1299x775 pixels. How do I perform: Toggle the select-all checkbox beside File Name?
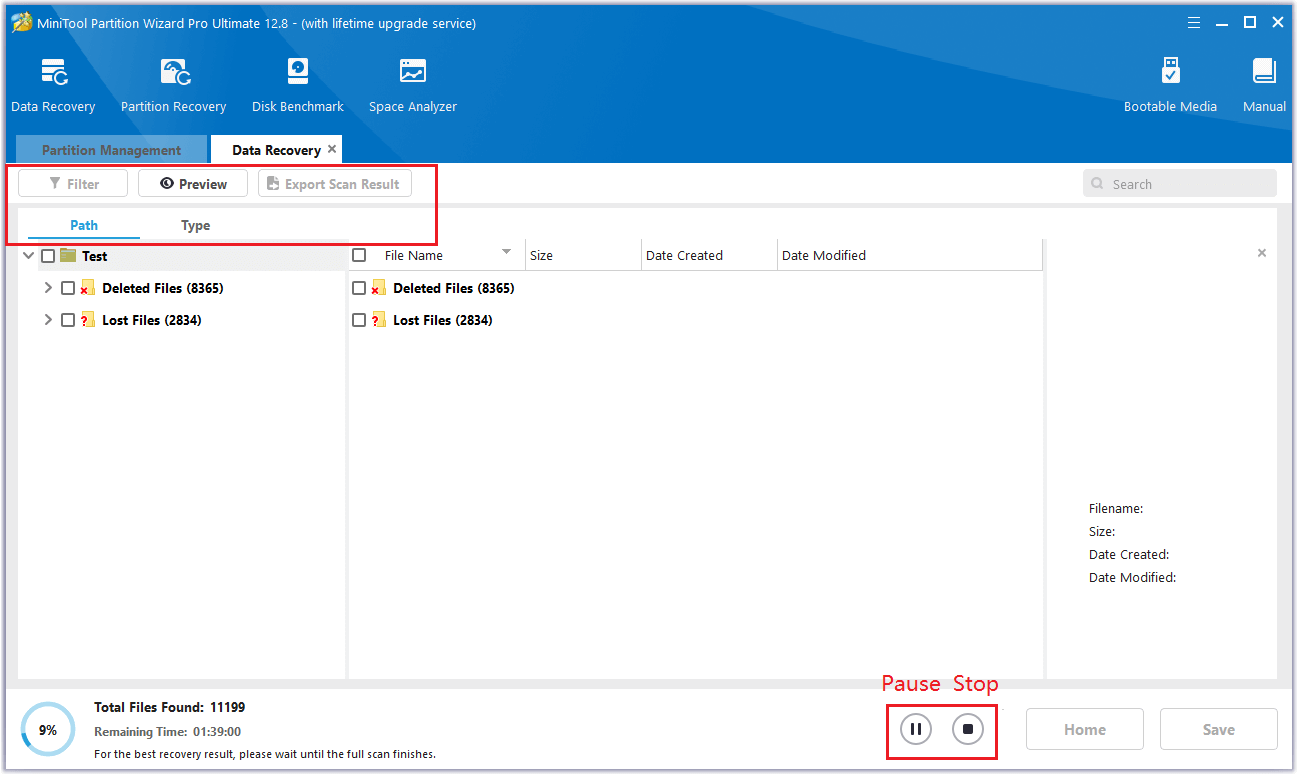[x=359, y=256]
